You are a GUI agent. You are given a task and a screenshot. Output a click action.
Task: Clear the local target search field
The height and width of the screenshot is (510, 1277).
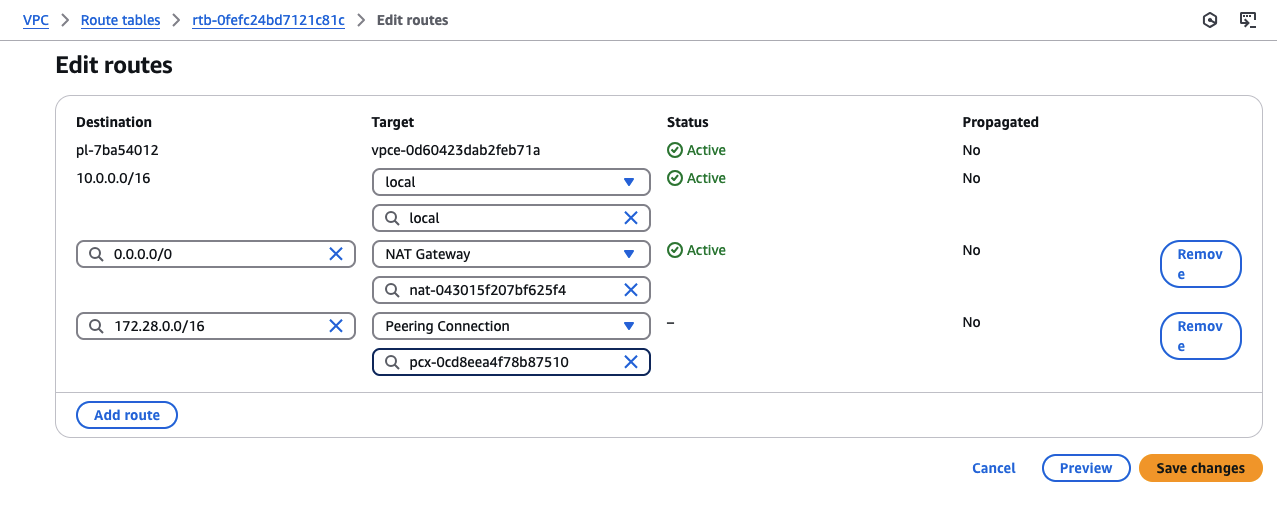click(x=631, y=218)
